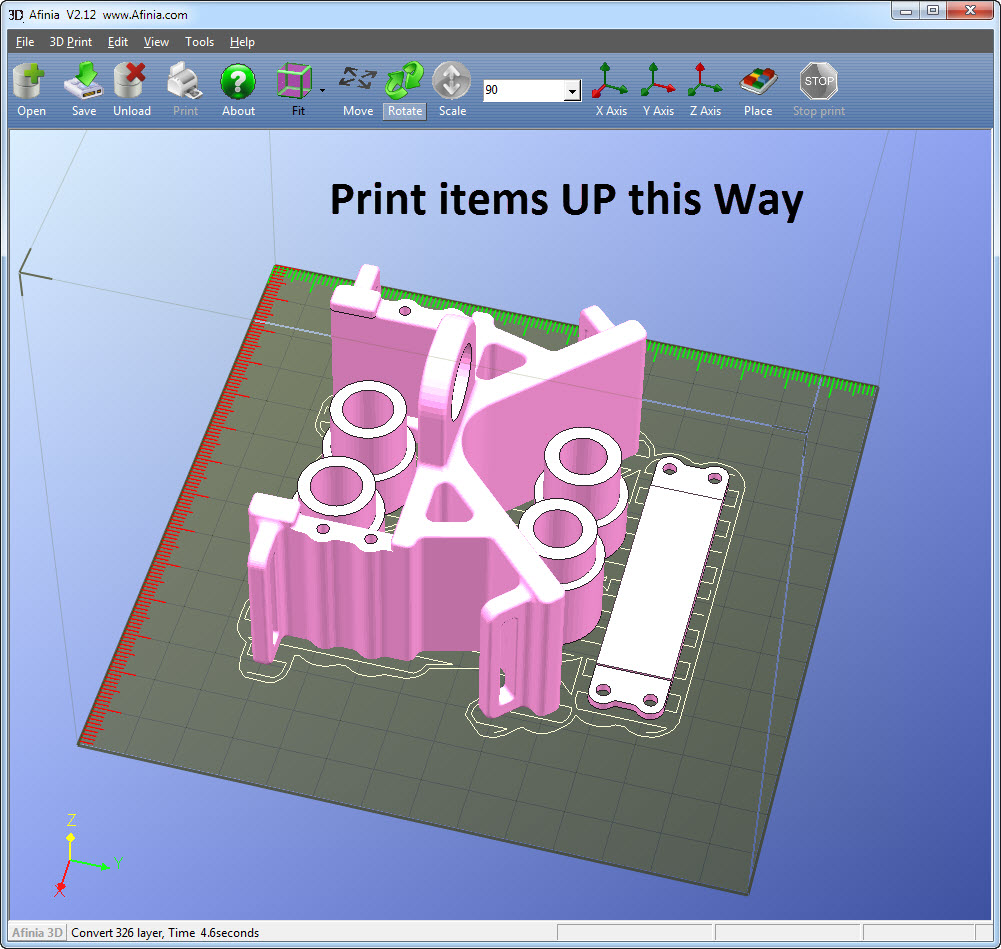Open the 3D Print menu
The image size is (1001, 949).
[x=71, y=41]
